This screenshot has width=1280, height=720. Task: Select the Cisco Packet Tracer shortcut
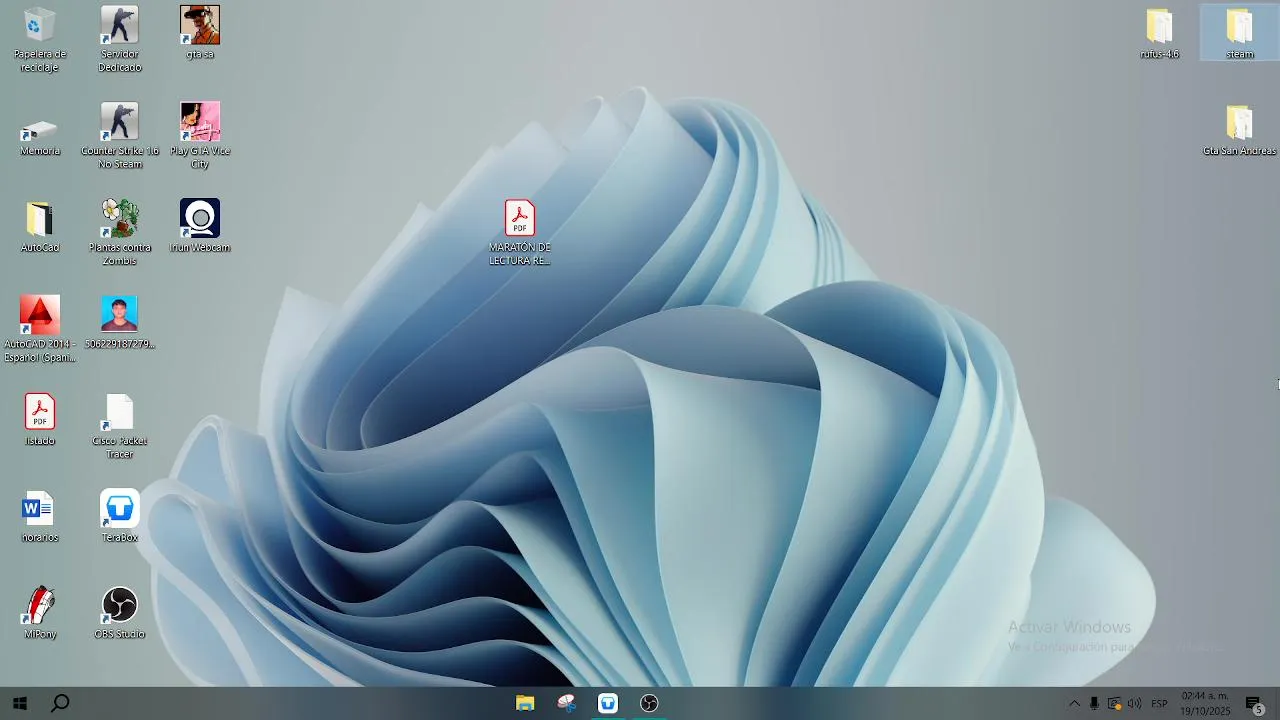[120, 425]
